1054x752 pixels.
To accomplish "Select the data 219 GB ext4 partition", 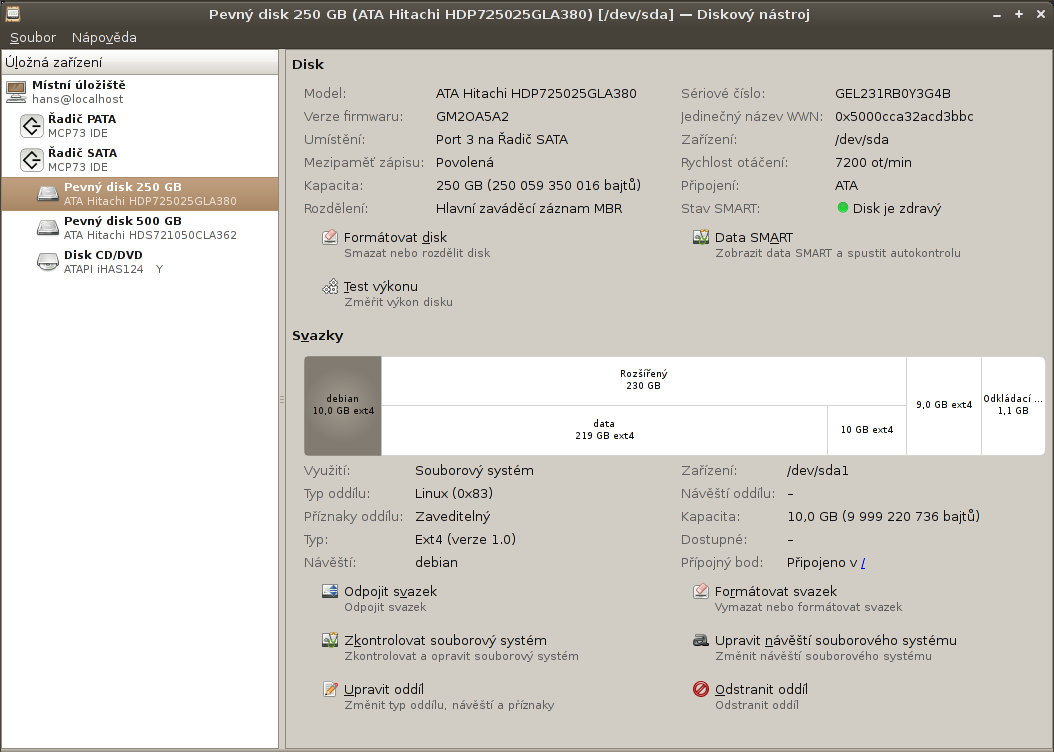I will click(603, 430).
